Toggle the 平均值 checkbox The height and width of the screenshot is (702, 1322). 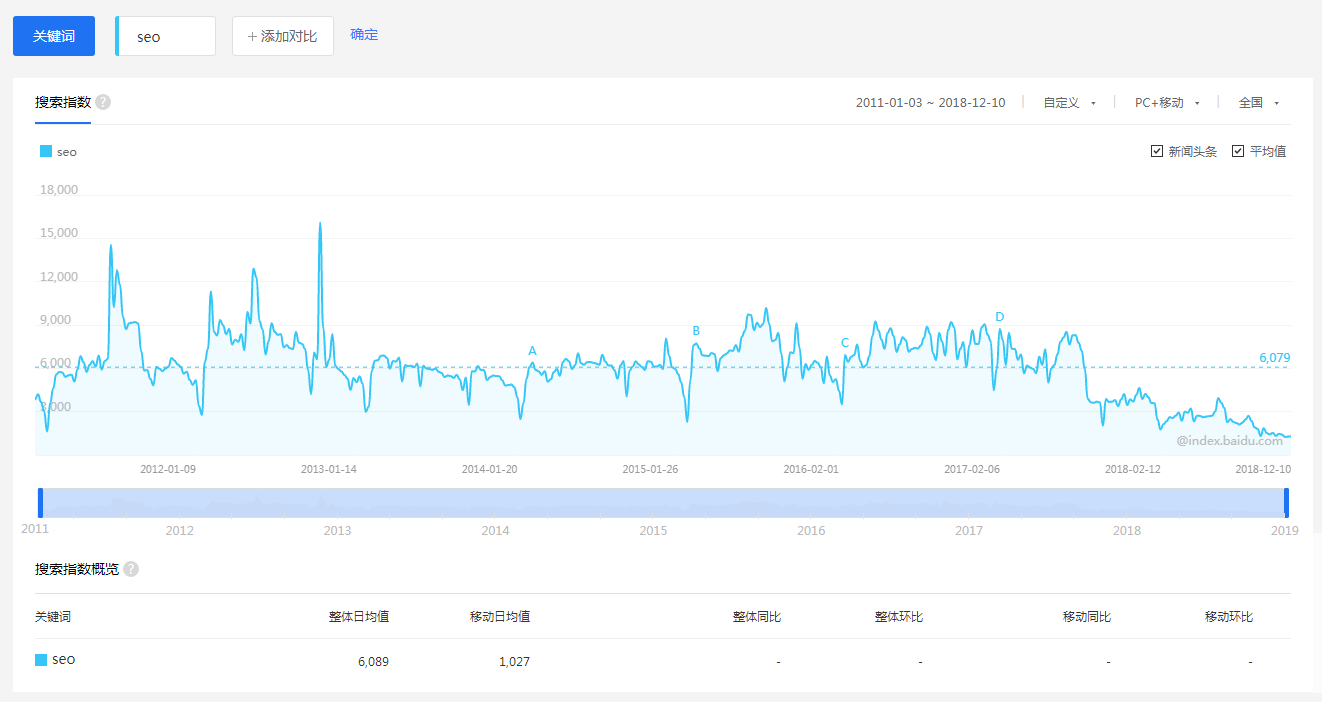click(x=1238, y=151)
